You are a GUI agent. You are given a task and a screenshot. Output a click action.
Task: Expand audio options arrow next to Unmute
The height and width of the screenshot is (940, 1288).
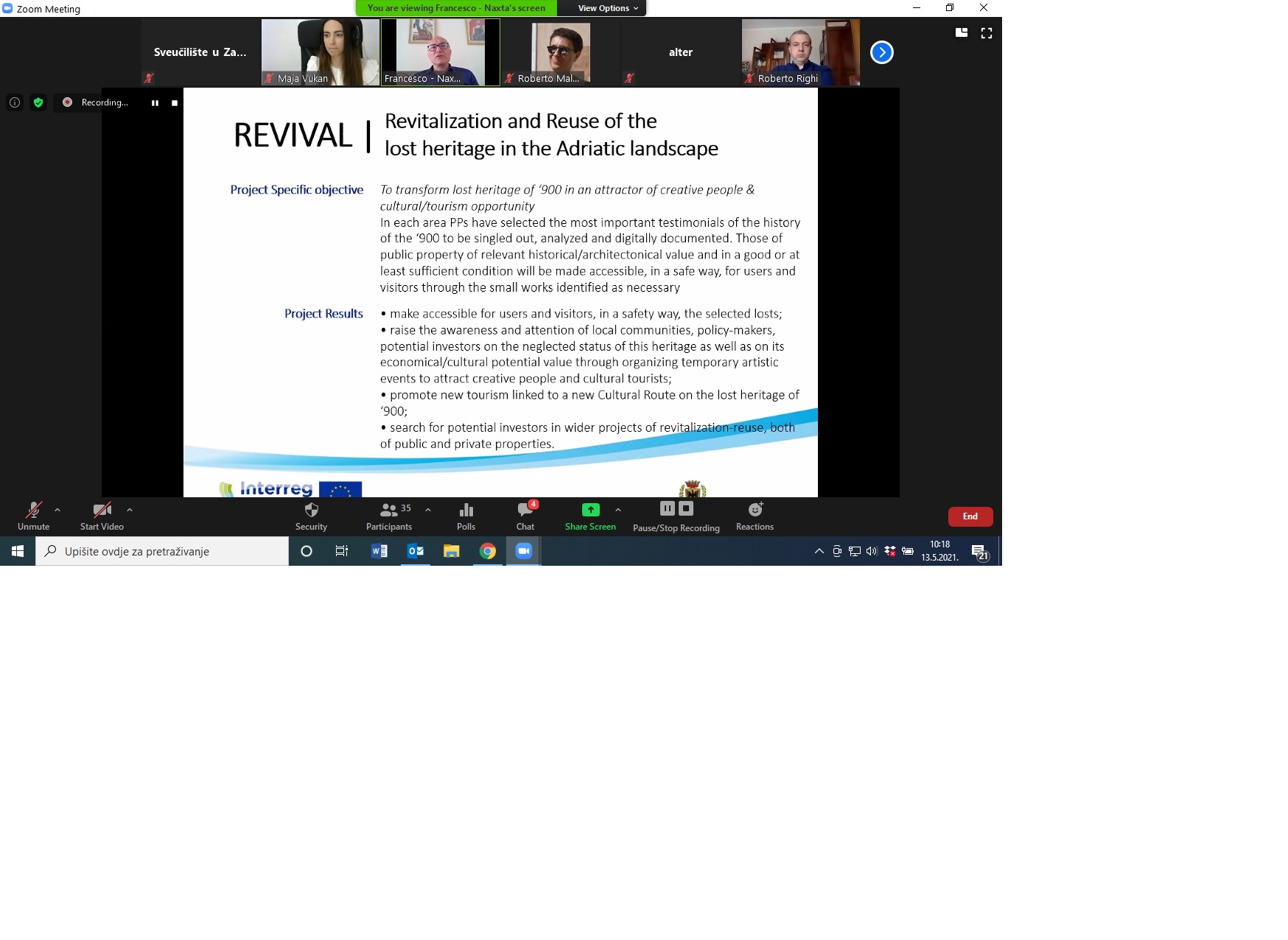[x=57, y=510]
